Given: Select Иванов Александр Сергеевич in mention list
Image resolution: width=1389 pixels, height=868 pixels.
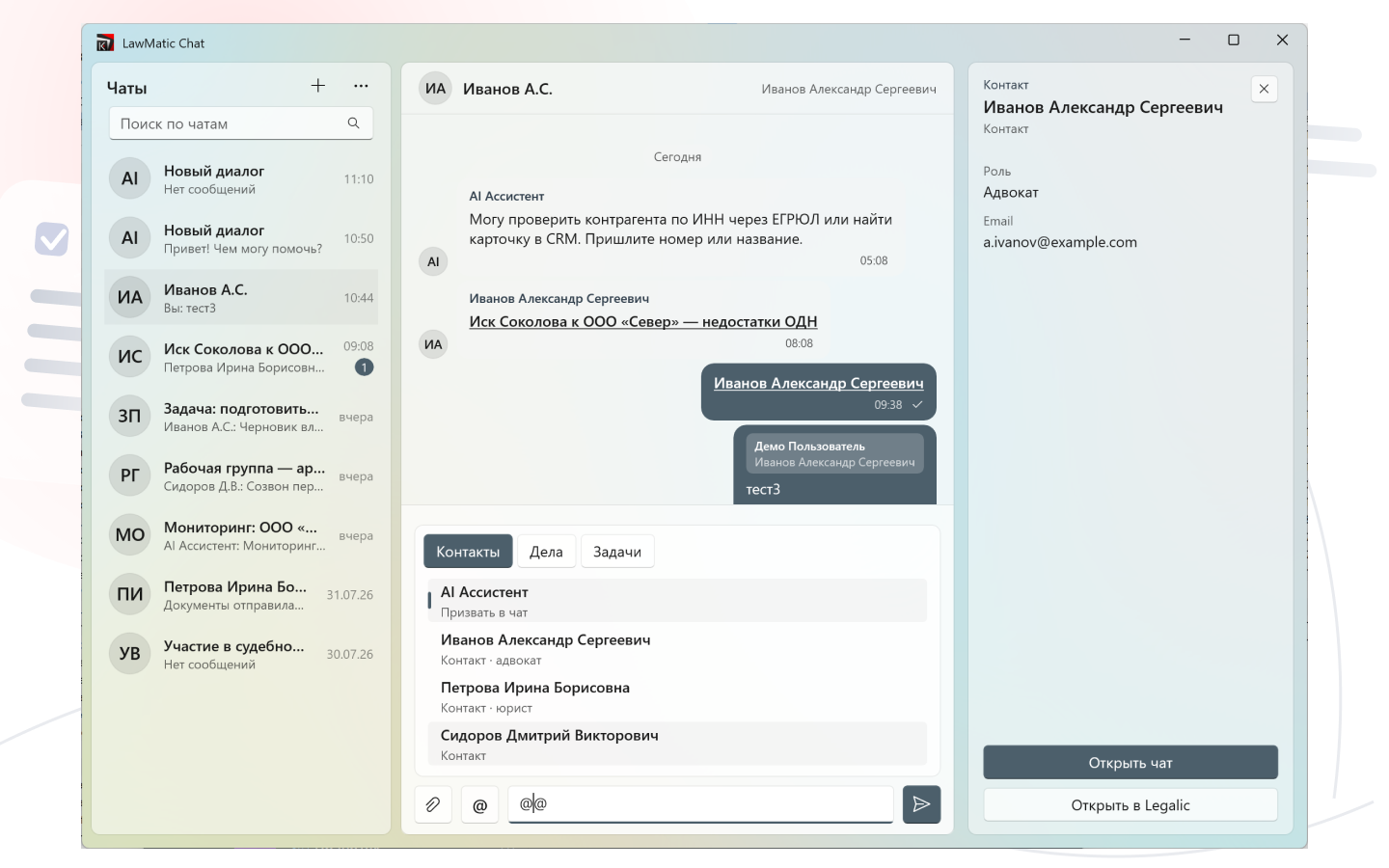Looking at the screenshot, I should (677, 649).
